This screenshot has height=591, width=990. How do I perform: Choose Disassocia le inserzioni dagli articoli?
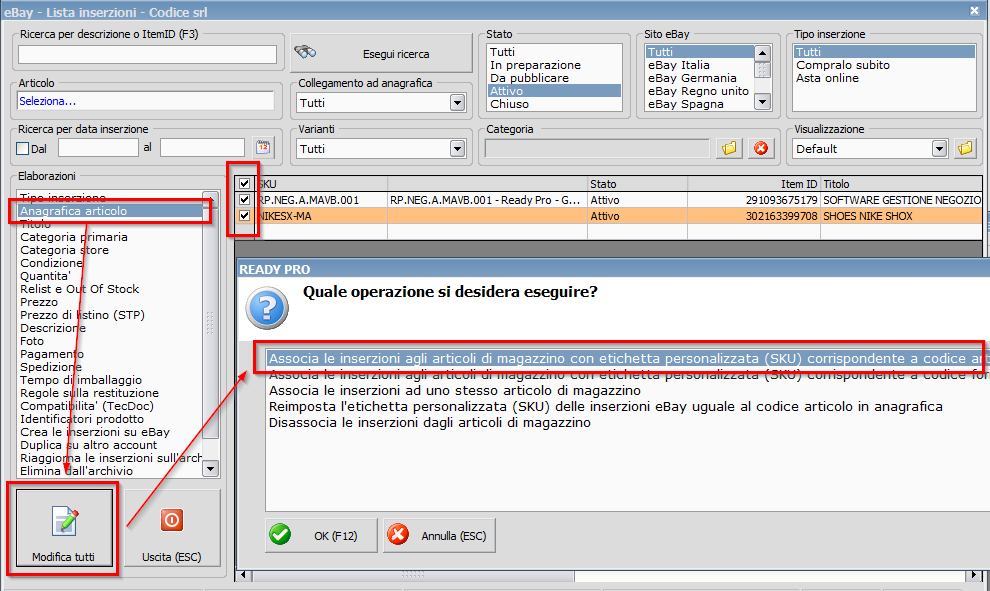pyautogui.click(x=429, y=422)
